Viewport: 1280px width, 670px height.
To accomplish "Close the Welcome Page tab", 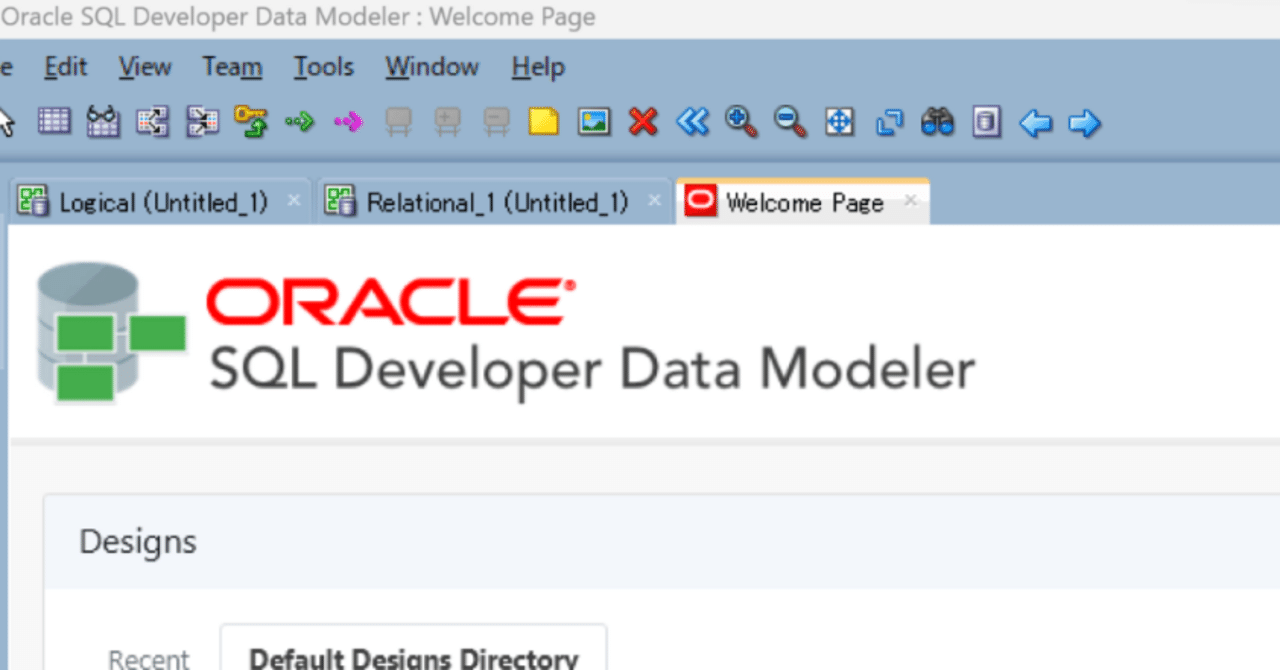I will click(x=910, y=201).
